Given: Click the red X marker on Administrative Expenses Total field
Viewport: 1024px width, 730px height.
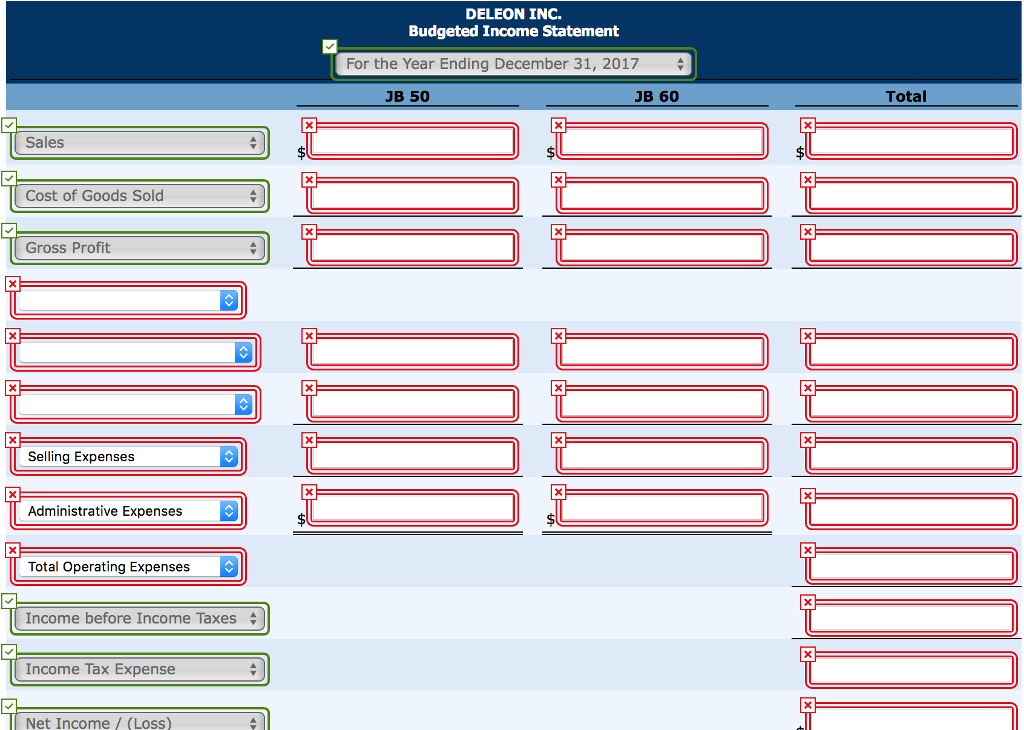Looking at the screenshot, I should (808, 496).
